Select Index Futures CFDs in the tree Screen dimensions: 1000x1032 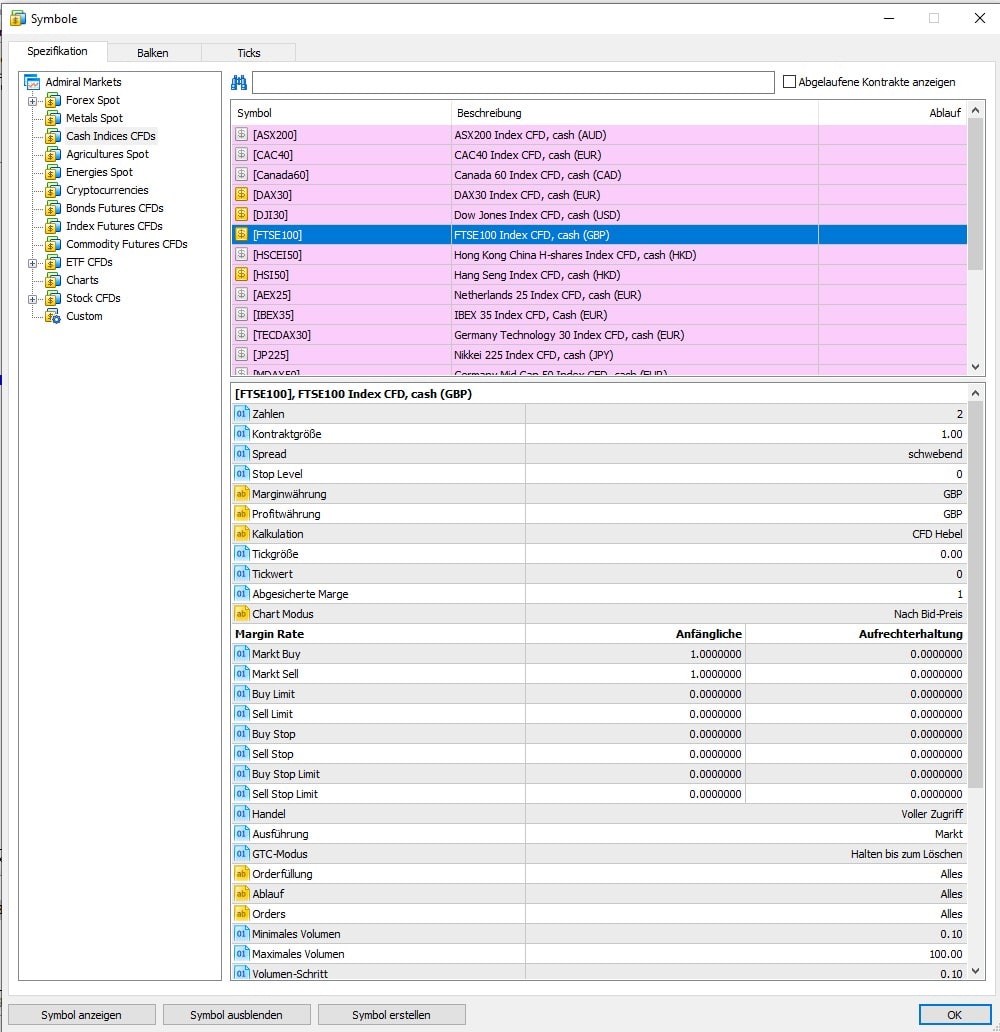click(x=114, y=226)
